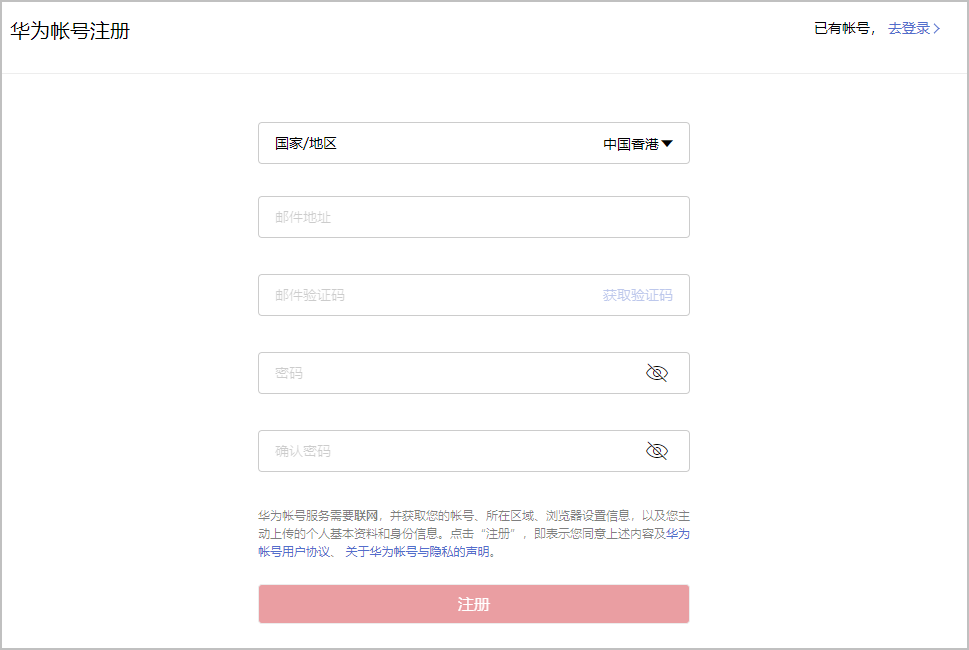Click 获取验证码 to request code
The width and height of the screenshot is (969, 650).
coord(637,295)
